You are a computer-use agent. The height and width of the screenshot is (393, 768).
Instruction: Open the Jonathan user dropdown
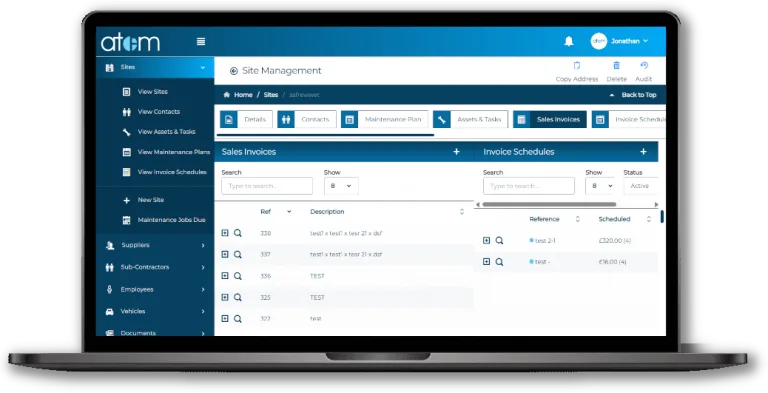click(620, 41)
